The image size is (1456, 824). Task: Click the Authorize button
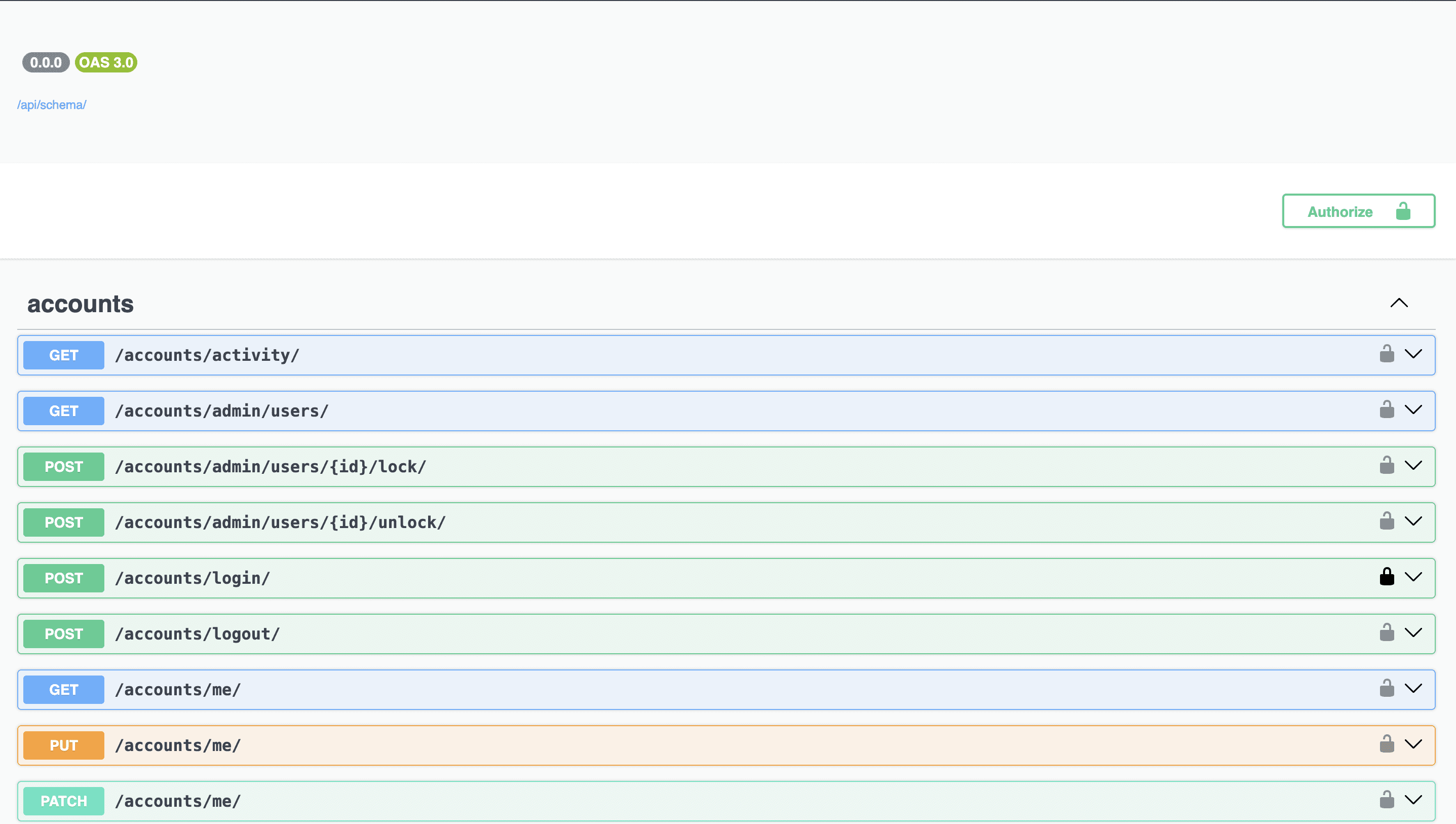coord(1358,211)
